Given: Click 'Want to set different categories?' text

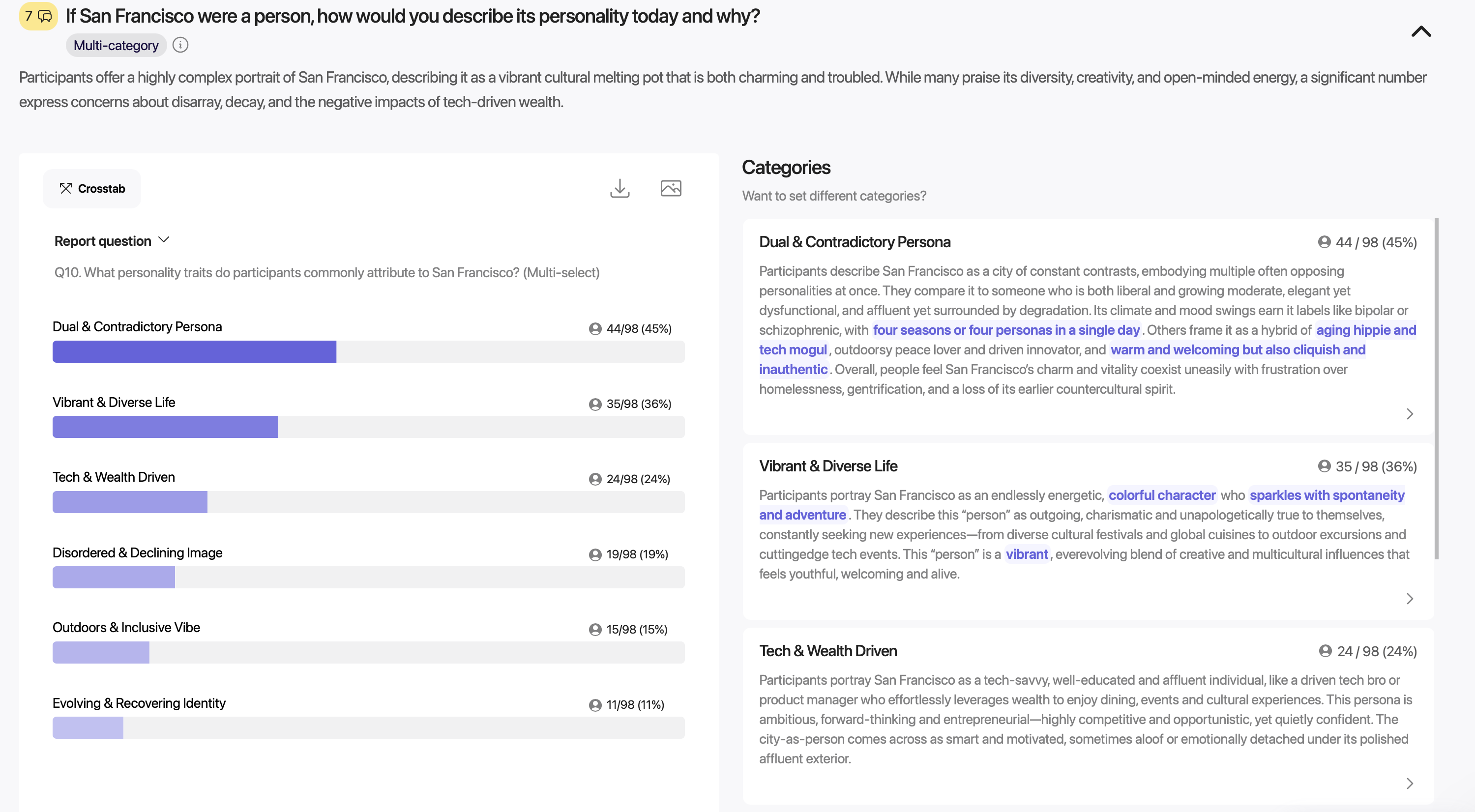Looking at the screenshot, I should click(834, 196).
